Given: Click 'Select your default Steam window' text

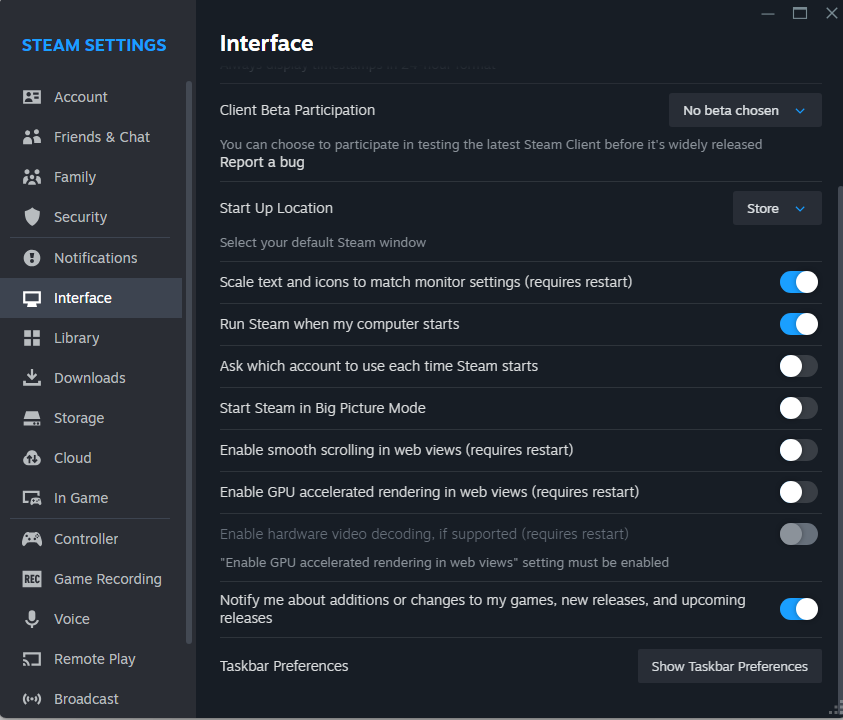Looking at the screenshot, I should [x=323, y=243].
